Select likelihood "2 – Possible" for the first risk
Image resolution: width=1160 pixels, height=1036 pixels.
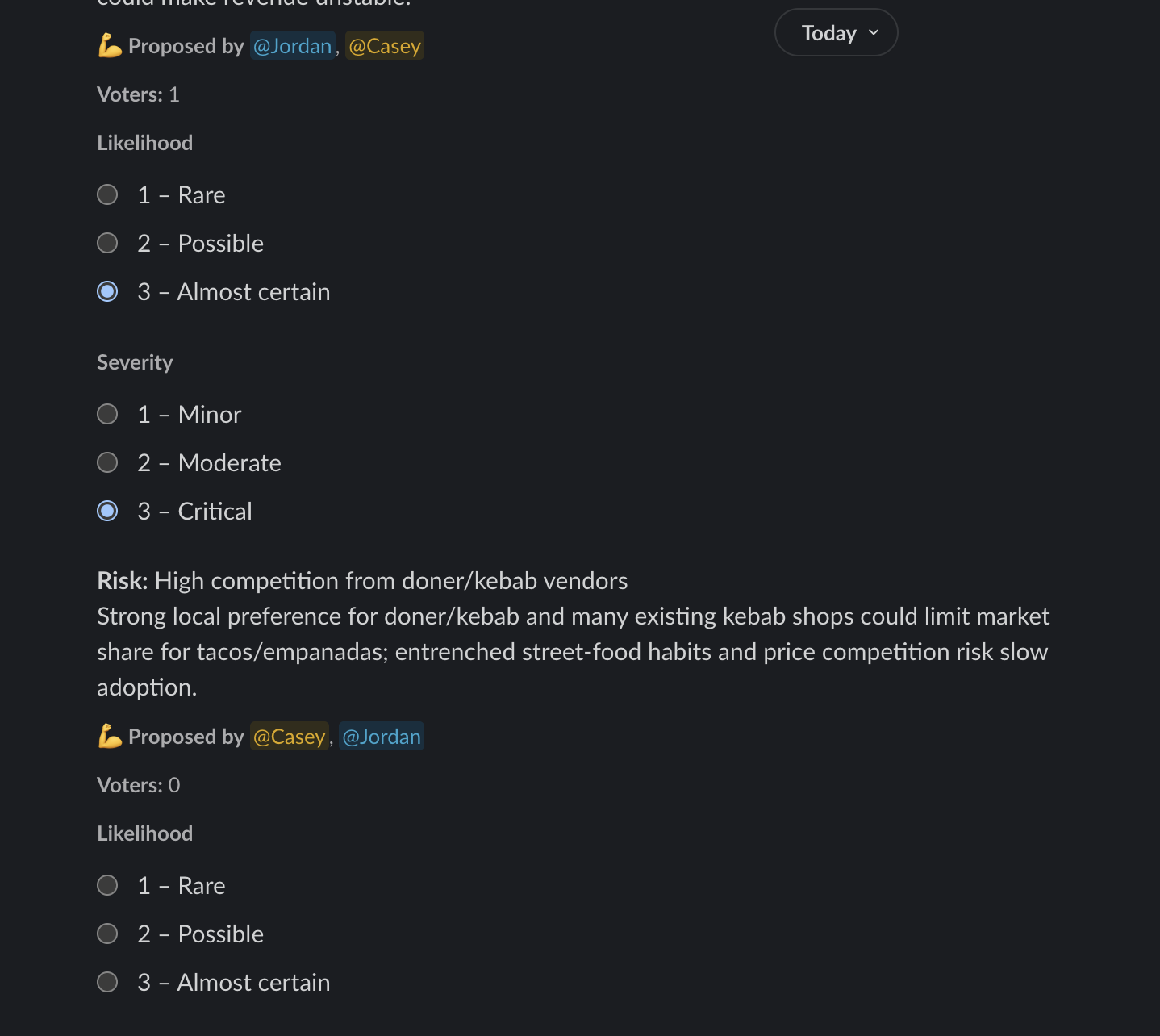[x=107, y=243]
